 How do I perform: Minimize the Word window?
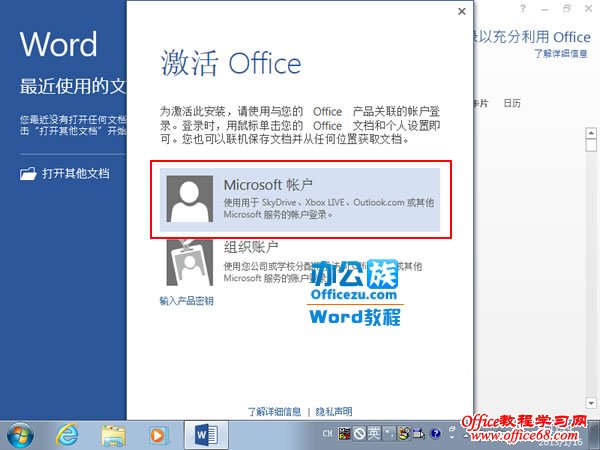pyautogui.click(x=545, y=8)
